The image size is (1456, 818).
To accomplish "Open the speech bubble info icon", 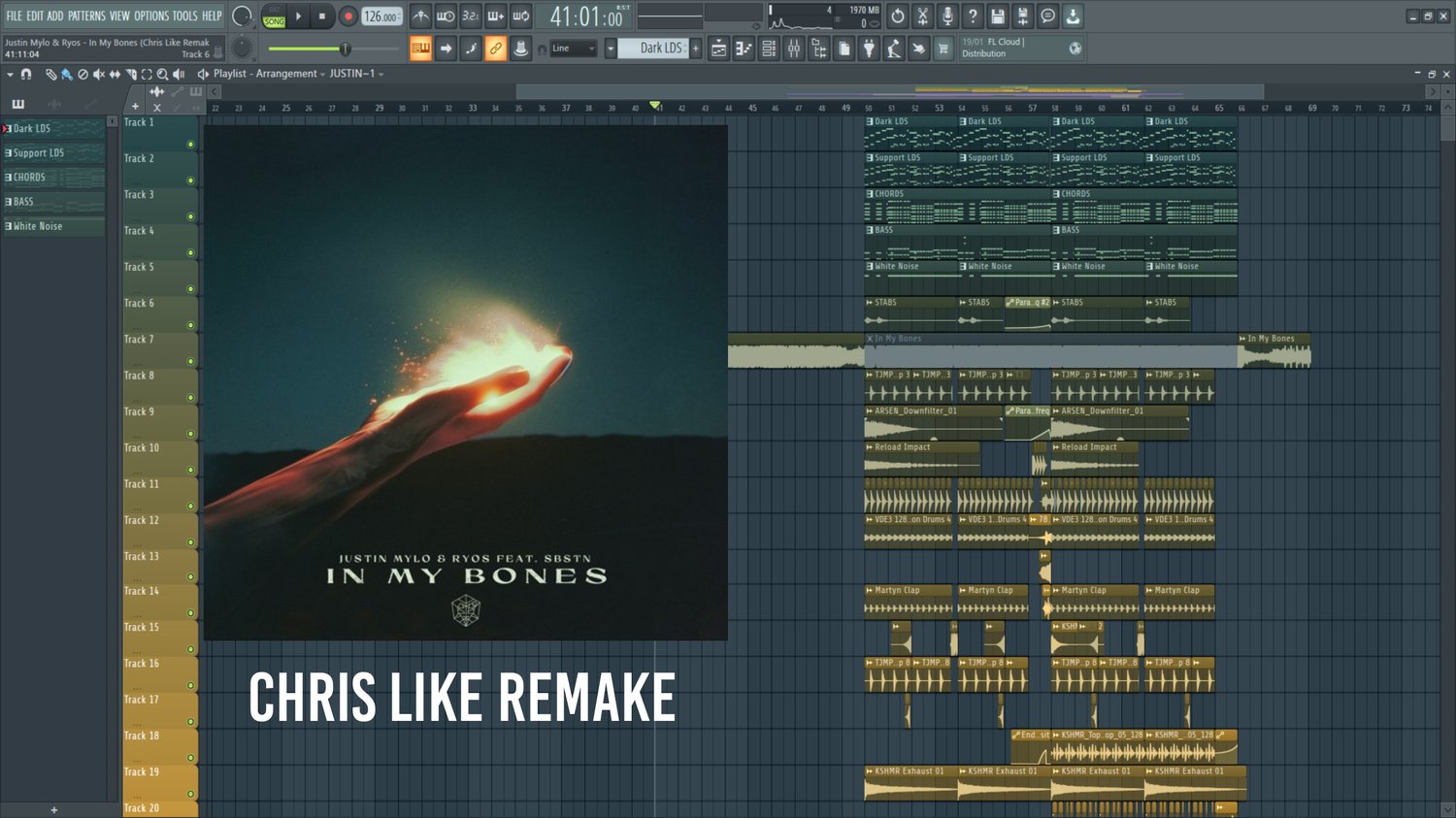I will (1048, 16).
